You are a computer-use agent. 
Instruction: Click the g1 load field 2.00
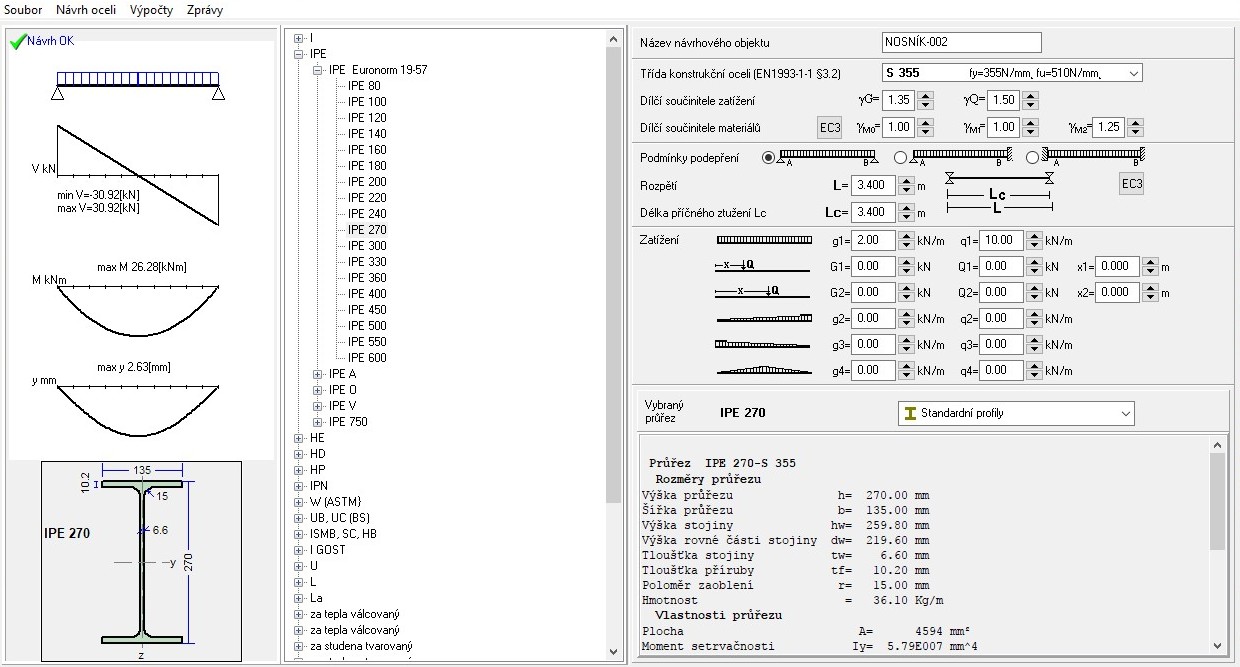coord(875,240)
